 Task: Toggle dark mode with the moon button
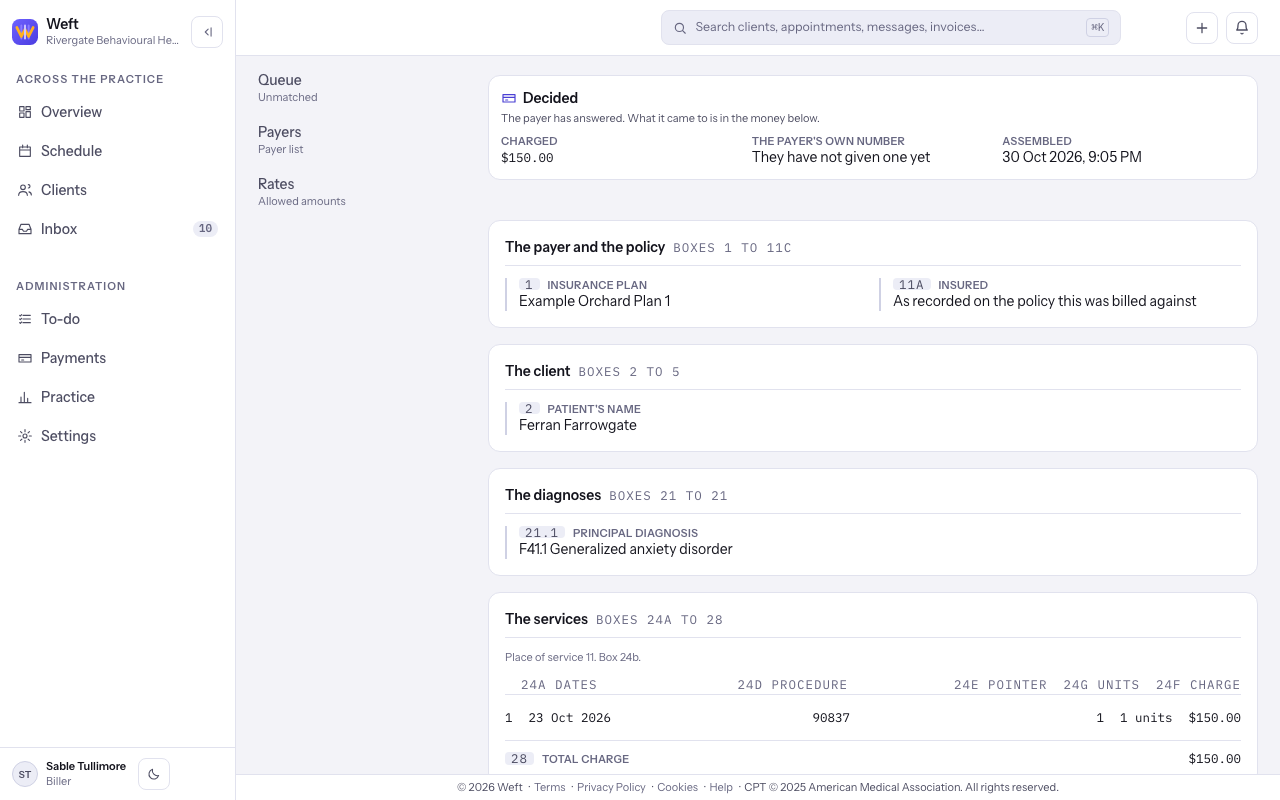coord(154,774)
